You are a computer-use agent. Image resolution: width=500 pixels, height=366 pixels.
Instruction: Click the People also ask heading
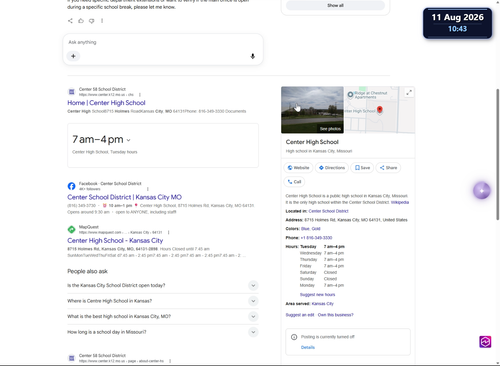(87, 271)
